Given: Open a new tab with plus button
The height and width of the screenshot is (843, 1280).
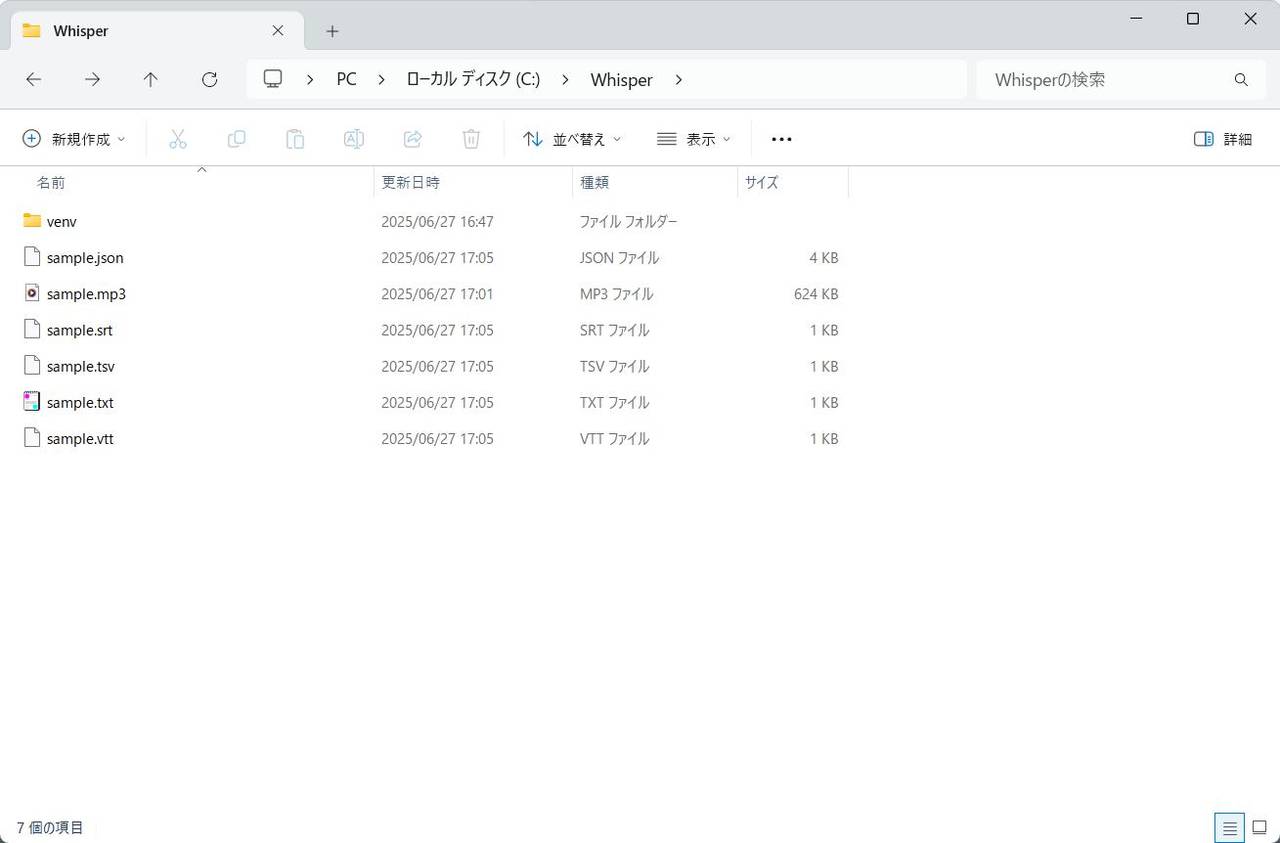Looking at the screenshot, I should pos(332,31).
